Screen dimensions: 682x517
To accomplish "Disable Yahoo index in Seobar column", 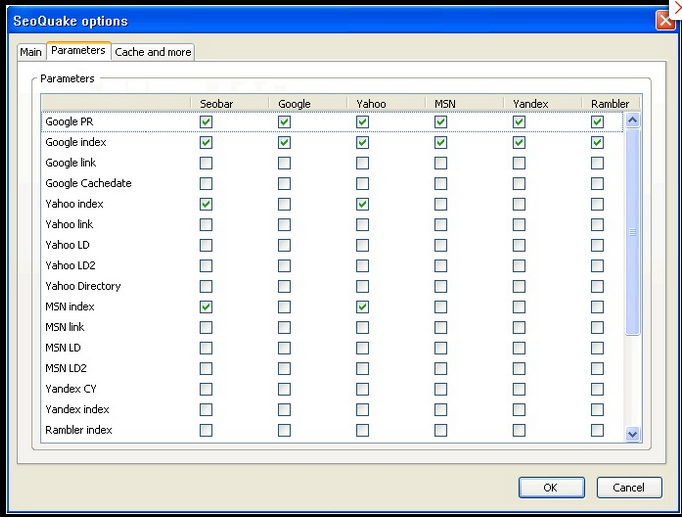I will [x=206, y=204].
